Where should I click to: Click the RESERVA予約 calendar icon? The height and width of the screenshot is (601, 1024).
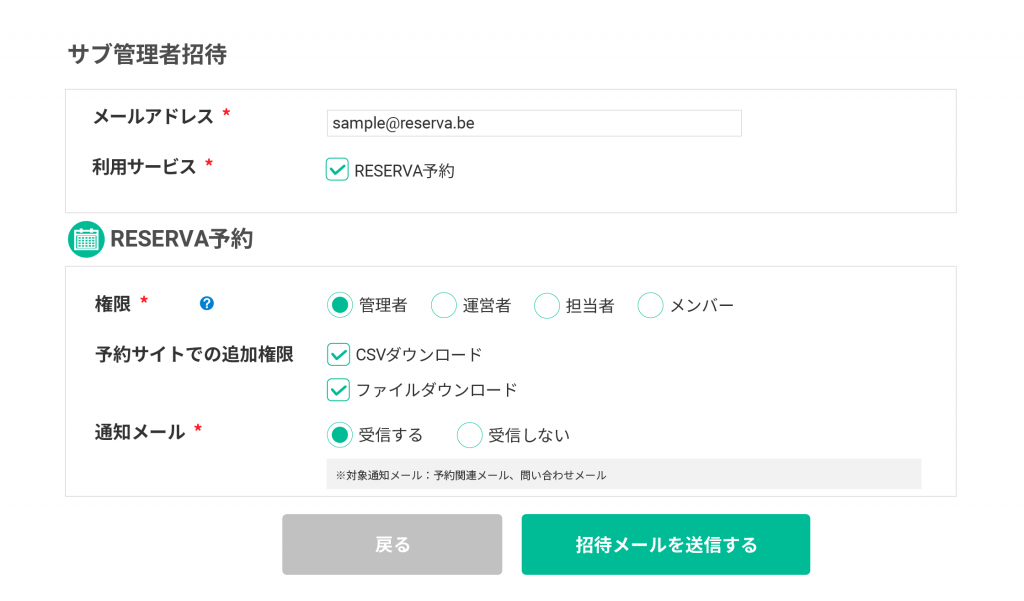click(86, 239)
